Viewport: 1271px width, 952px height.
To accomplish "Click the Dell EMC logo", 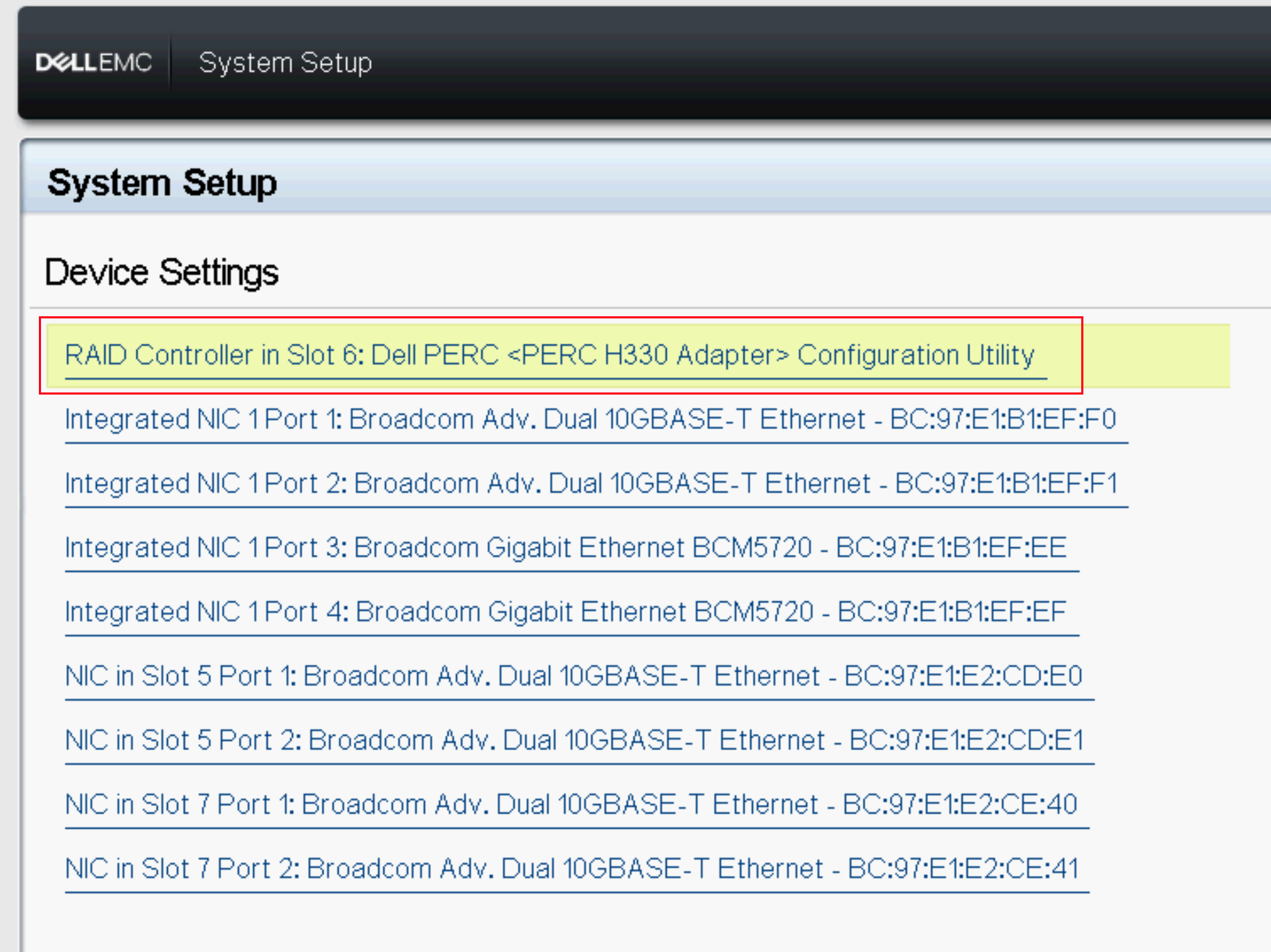I will [x=94, y=62].
